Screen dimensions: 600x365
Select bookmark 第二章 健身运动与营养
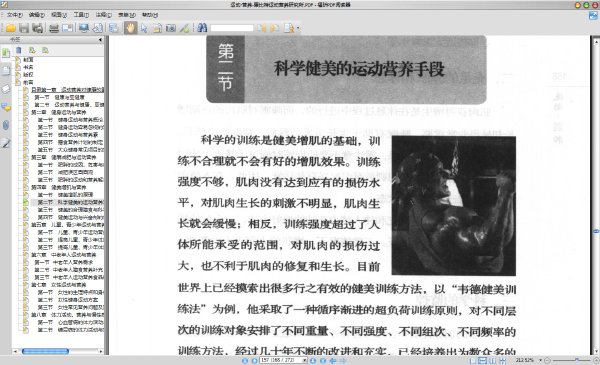(59, 112)
